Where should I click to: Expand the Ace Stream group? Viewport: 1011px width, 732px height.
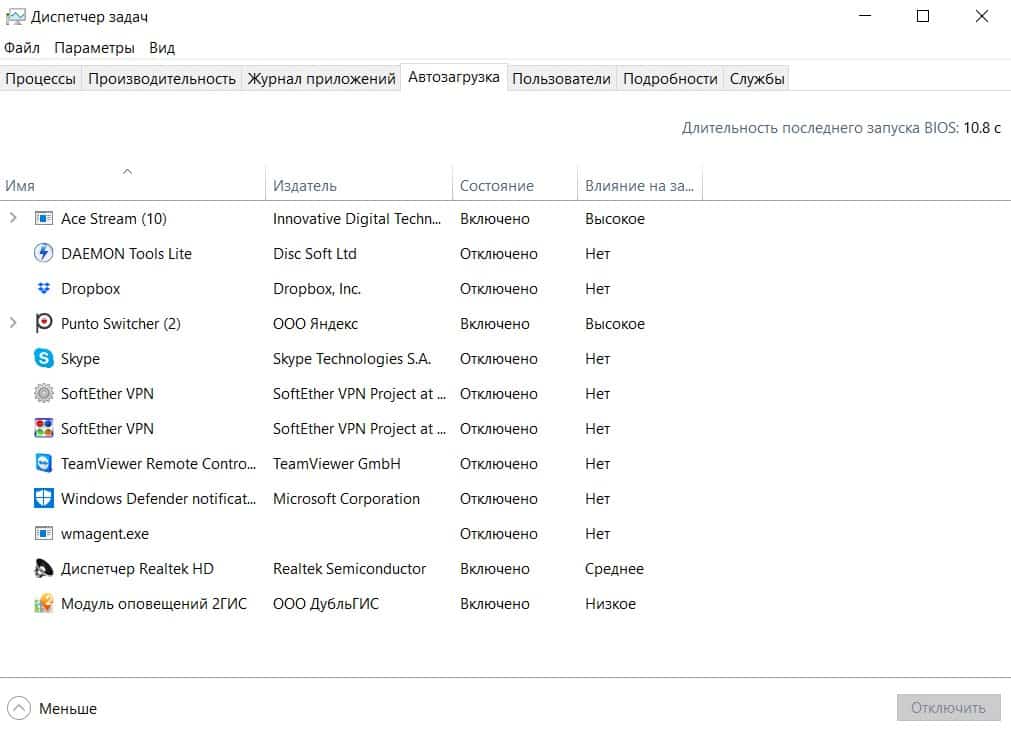click(13, 218)
